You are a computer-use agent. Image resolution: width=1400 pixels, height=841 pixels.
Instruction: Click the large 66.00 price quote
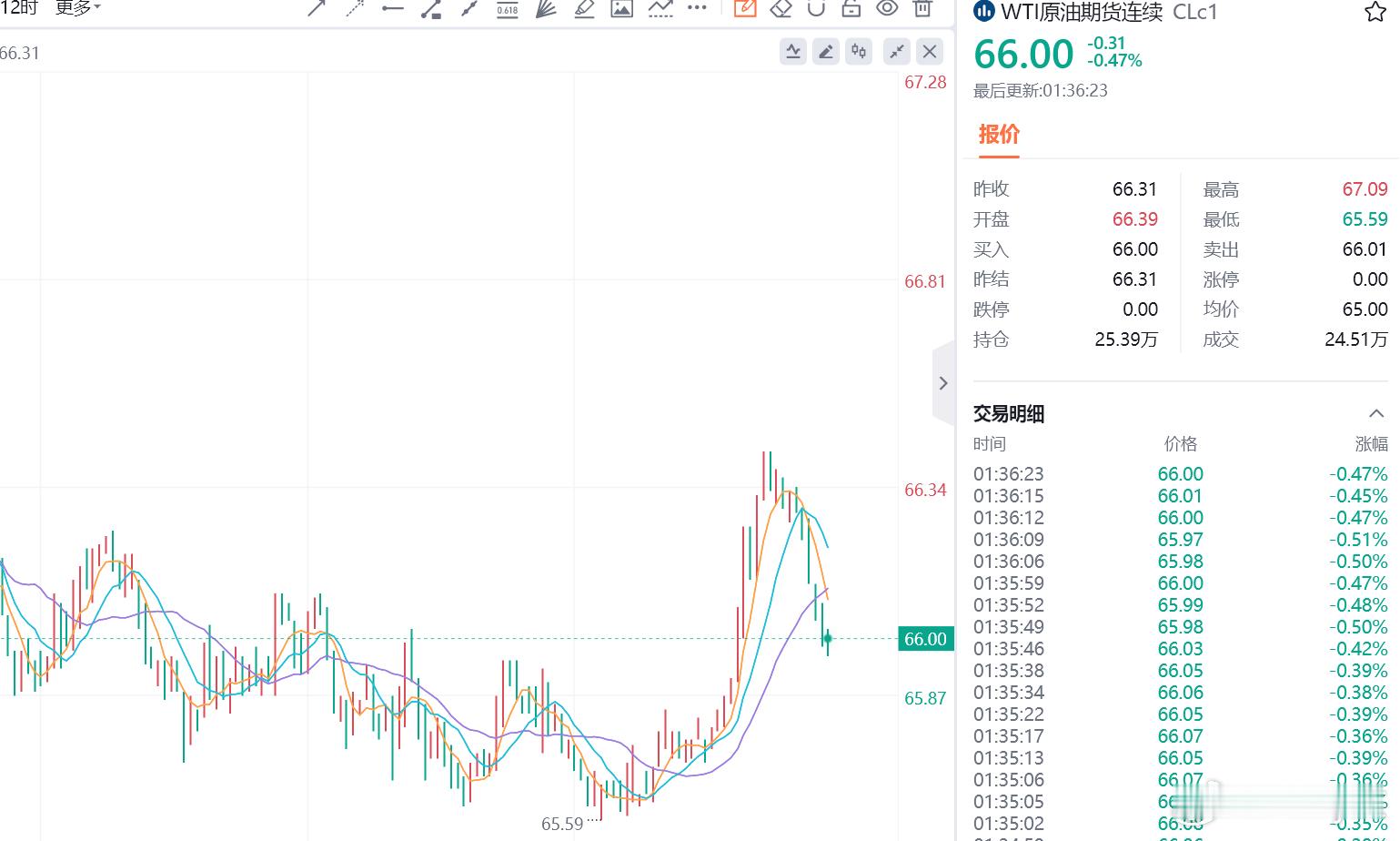(1023, 54)
